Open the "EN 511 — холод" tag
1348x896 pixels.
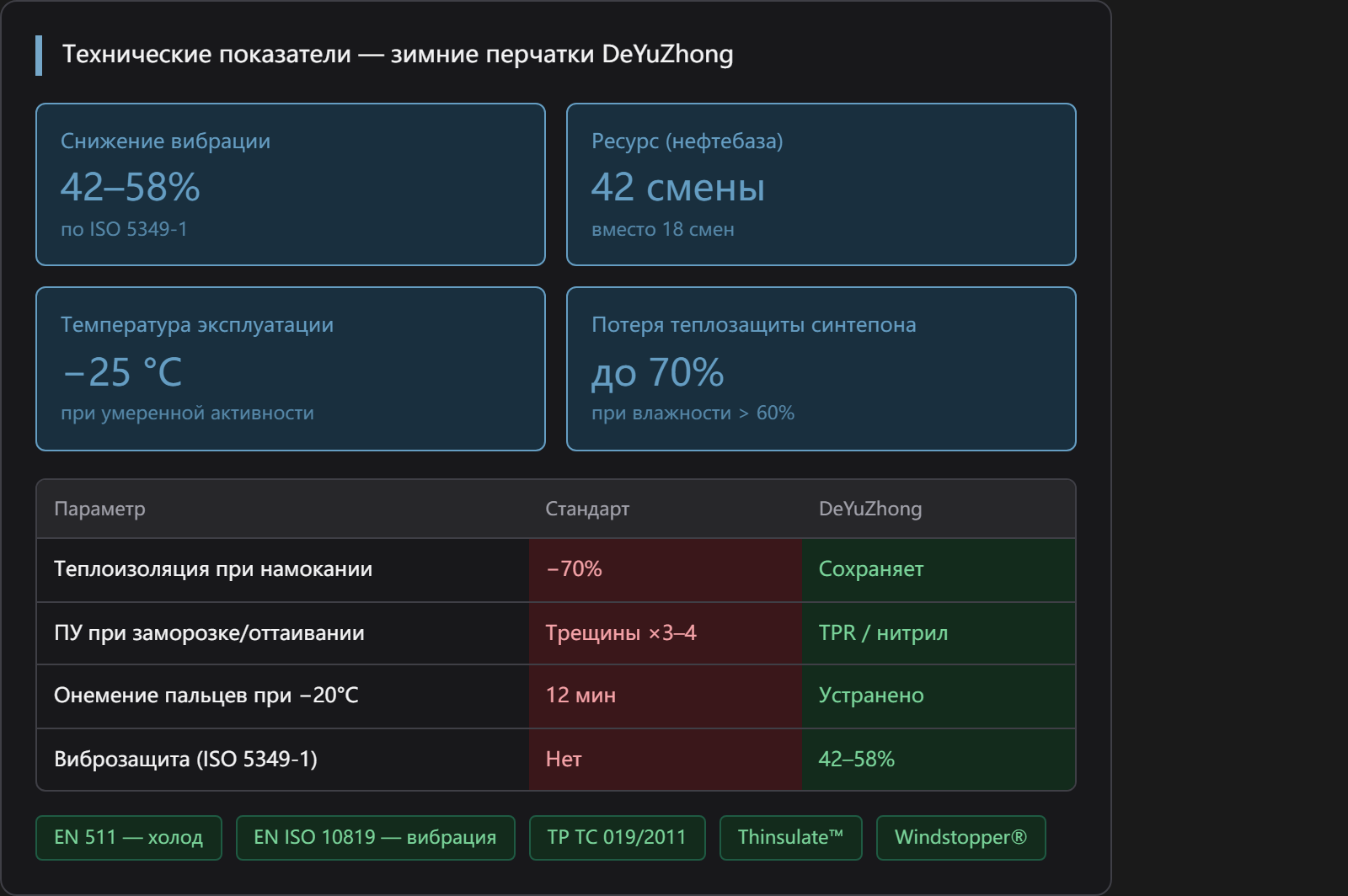point(129,838)
